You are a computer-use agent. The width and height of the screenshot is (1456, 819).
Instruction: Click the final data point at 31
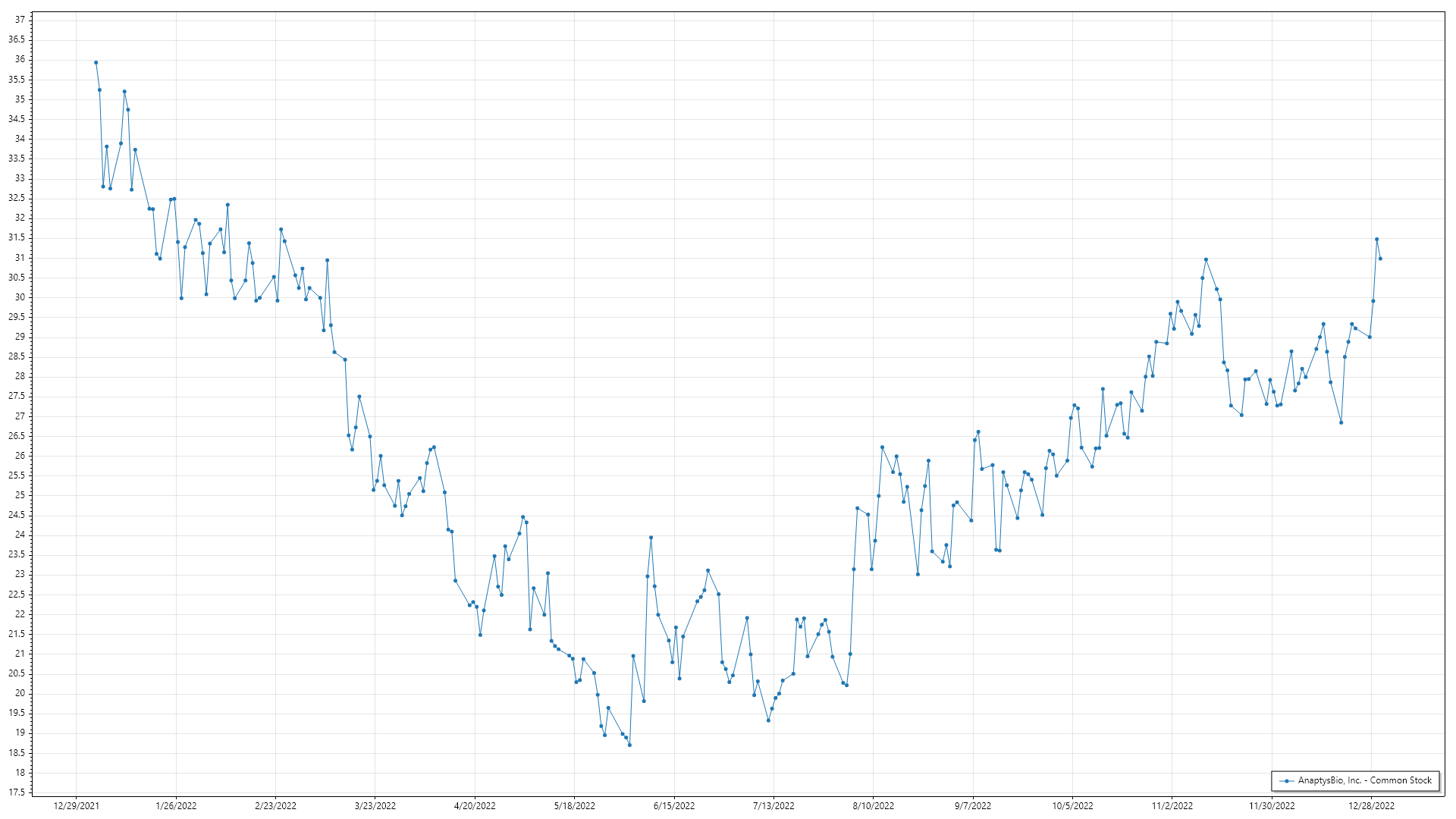point(1380,259)
